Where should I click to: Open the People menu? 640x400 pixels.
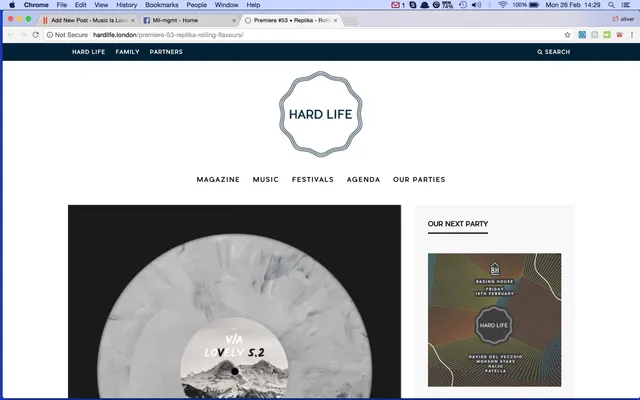click(x=197, y=5)
